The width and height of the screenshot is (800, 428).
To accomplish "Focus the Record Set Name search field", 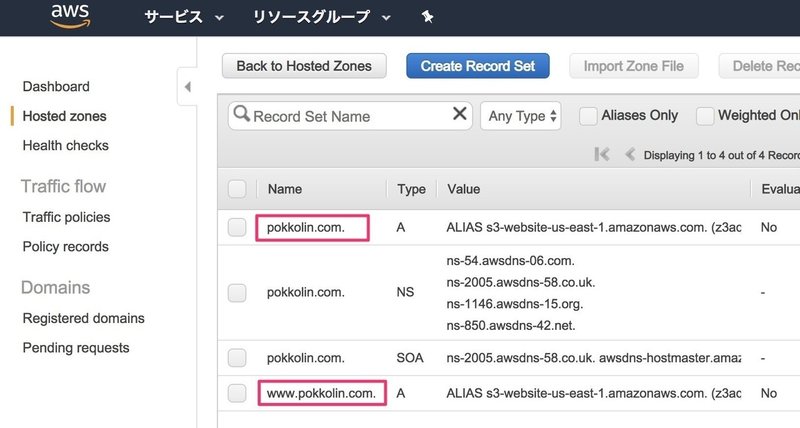I will (x=350, y=116).
